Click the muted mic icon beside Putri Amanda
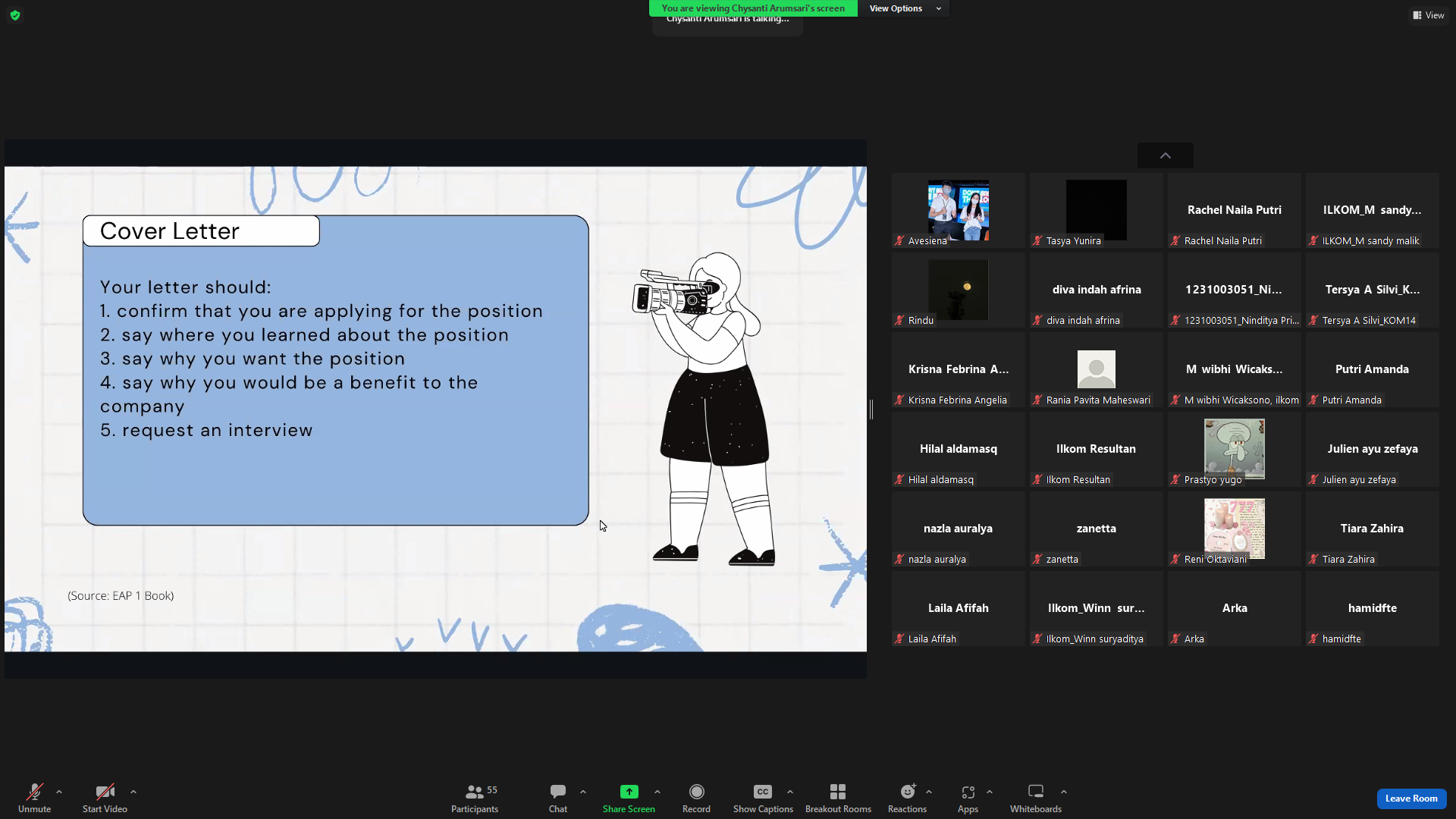The width and height of the screenshot is (1456, 819). (1314, 400)
